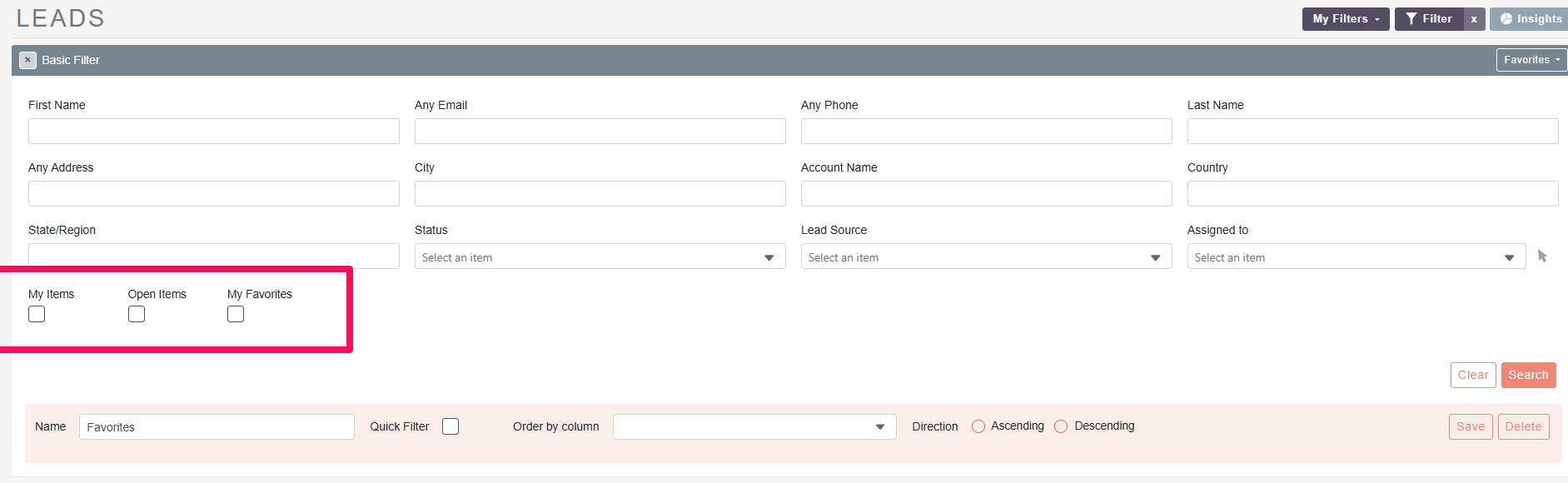Delete the saved filter
Screen dimensions: 1568x483
coord(1524,427)
